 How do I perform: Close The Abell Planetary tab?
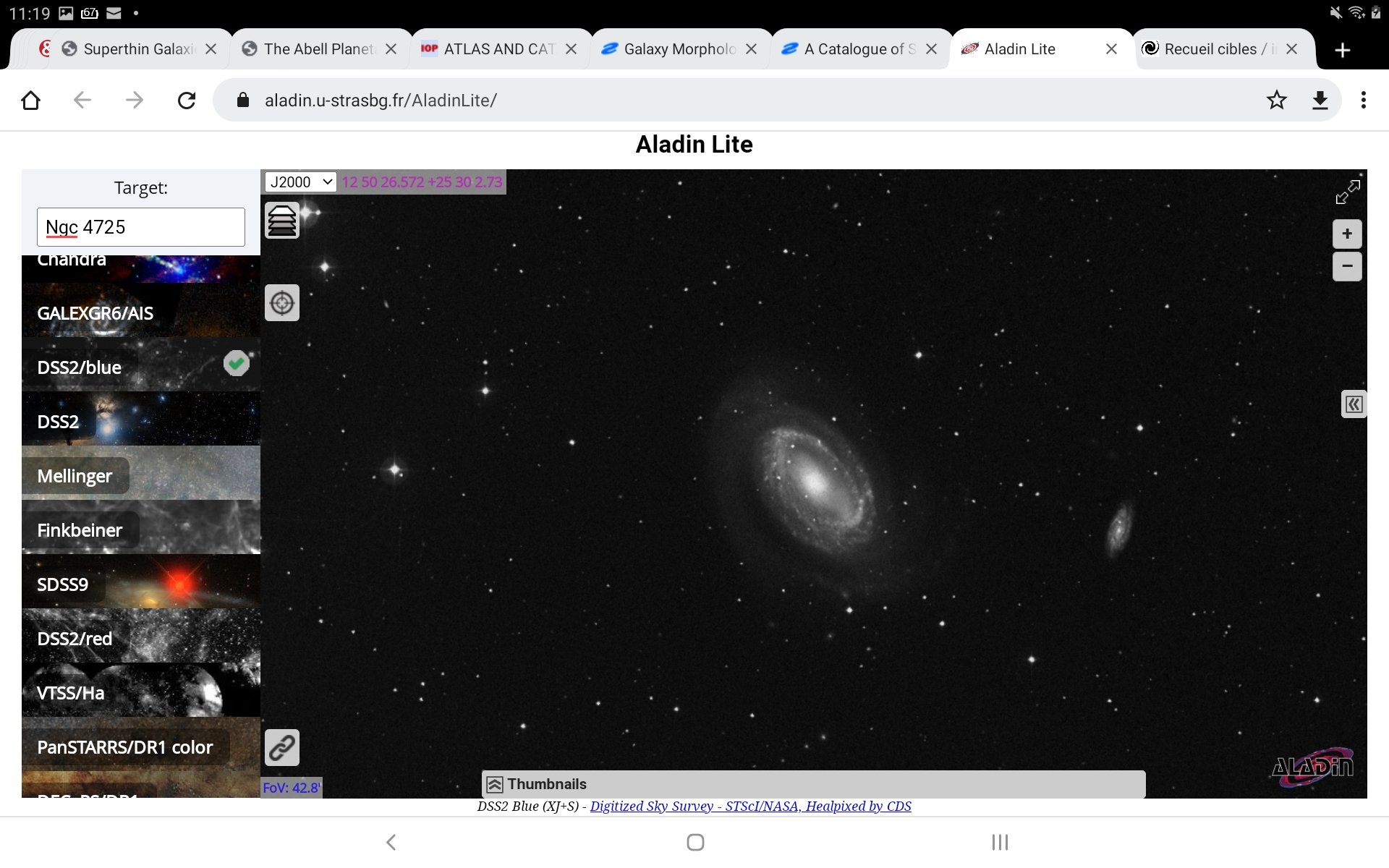click(x=391, y=49)
